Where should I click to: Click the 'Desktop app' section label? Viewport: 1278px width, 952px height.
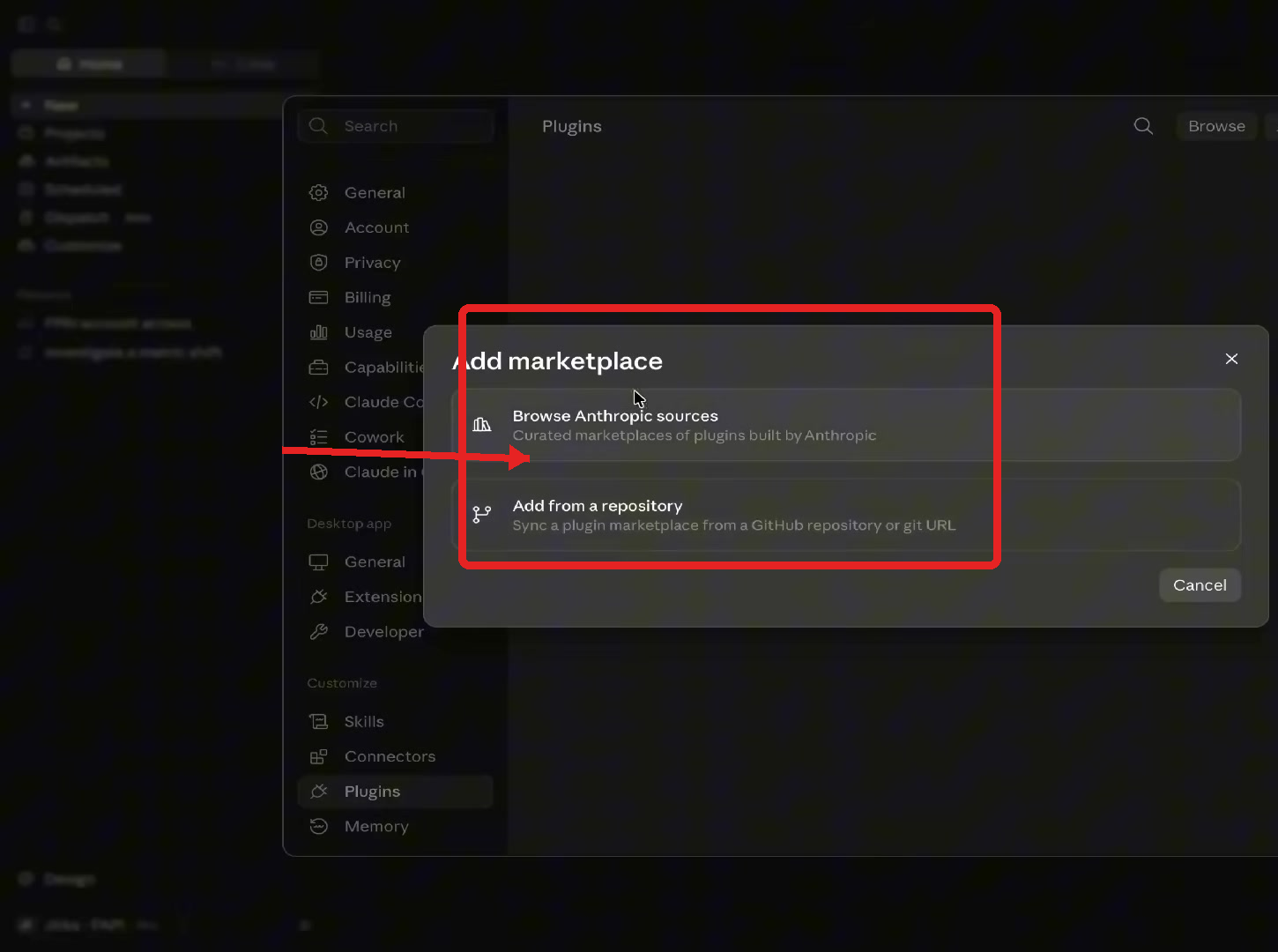tap(349, 524)
